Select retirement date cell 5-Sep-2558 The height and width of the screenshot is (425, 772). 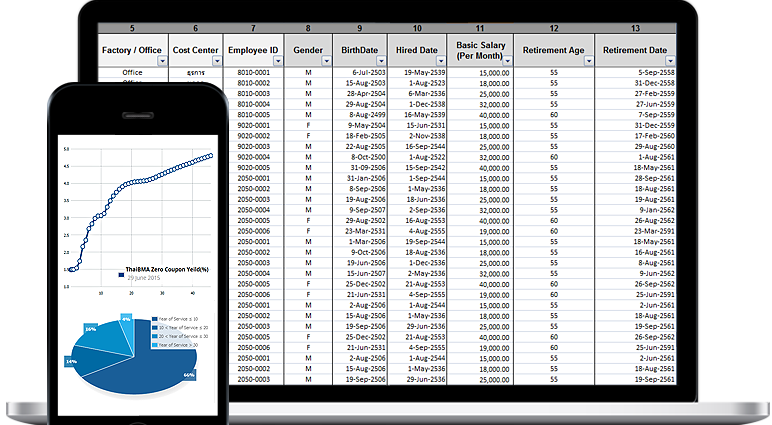pyautogui.click(x=635, y=72)
